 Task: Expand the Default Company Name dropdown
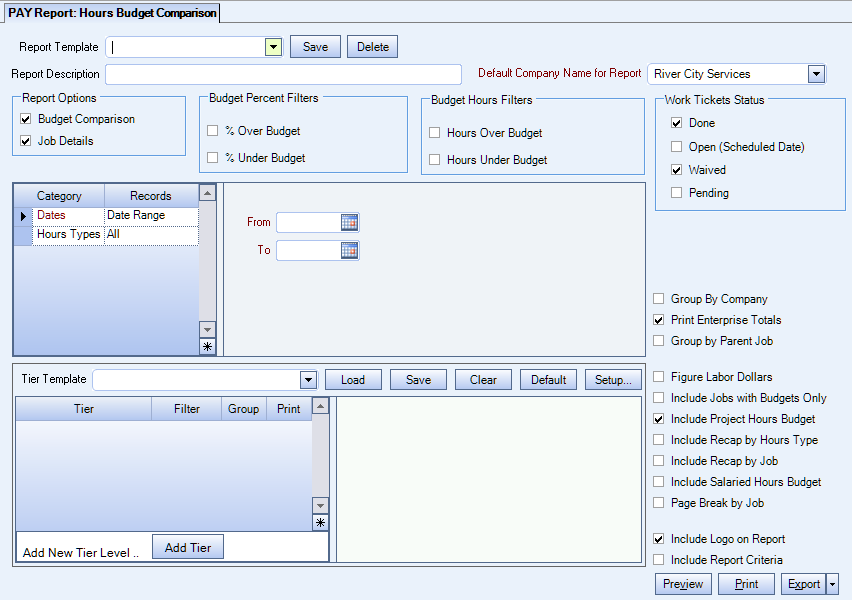click(x=816, y=74)
